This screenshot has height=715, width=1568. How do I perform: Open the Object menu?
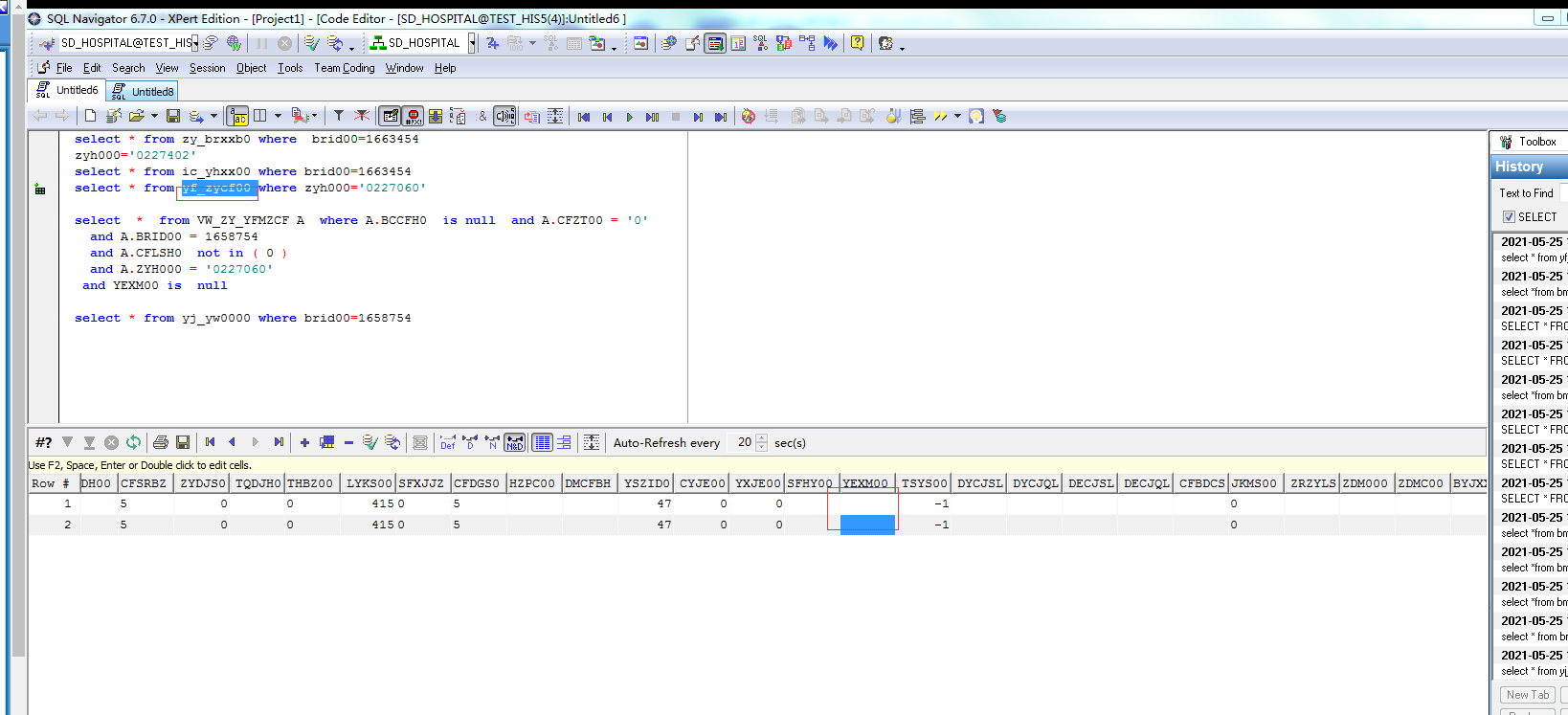tap(252, 68)
